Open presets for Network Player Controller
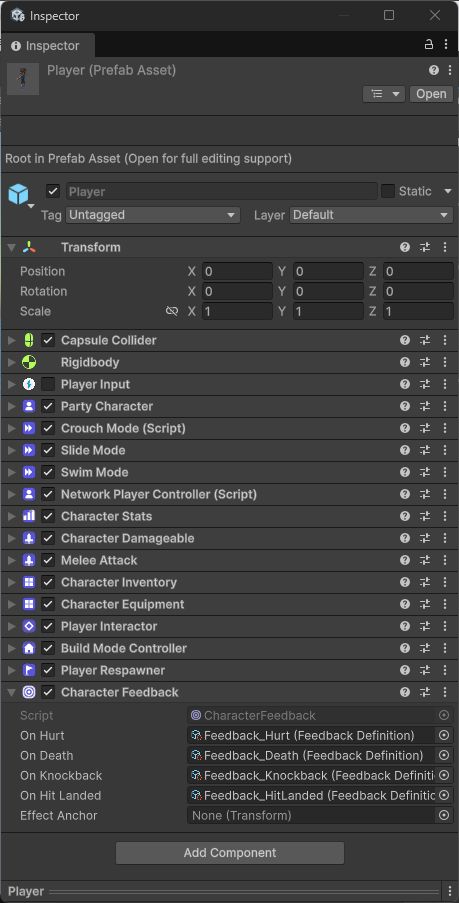459x903 pixels. click(425, 494)
